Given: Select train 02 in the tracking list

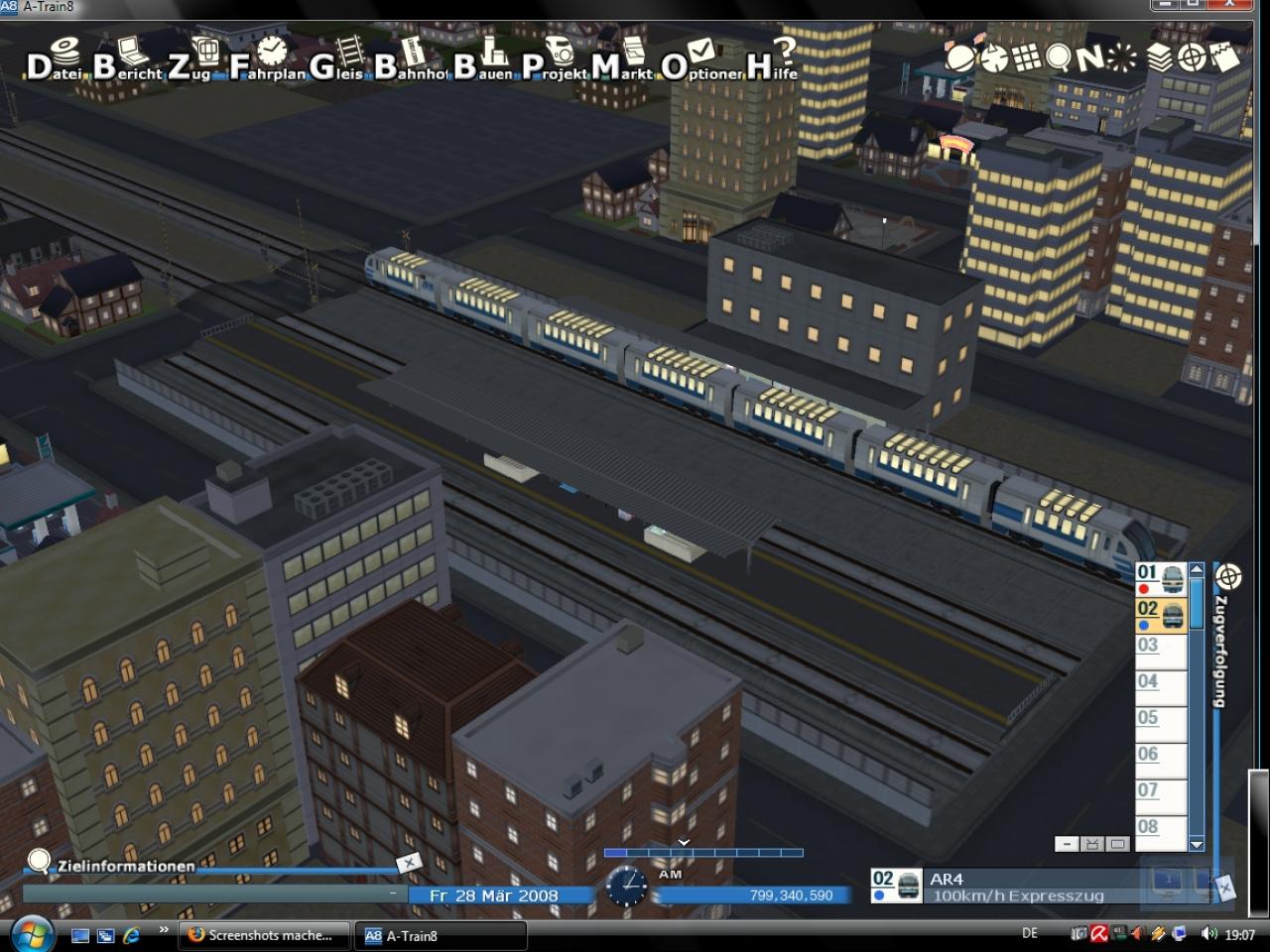Looking at the screenshot, I should [1161, 616].
